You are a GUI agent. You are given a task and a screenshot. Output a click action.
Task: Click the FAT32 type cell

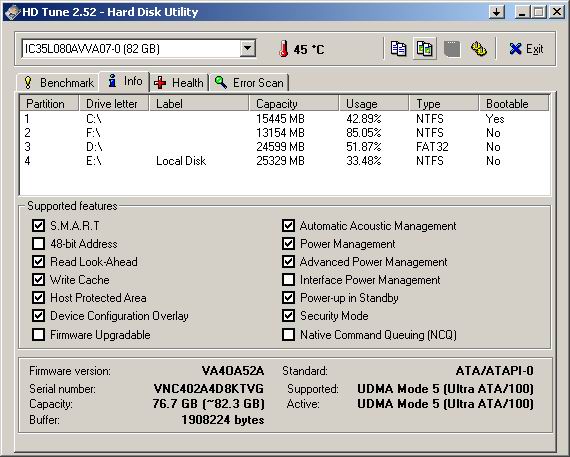432,147
